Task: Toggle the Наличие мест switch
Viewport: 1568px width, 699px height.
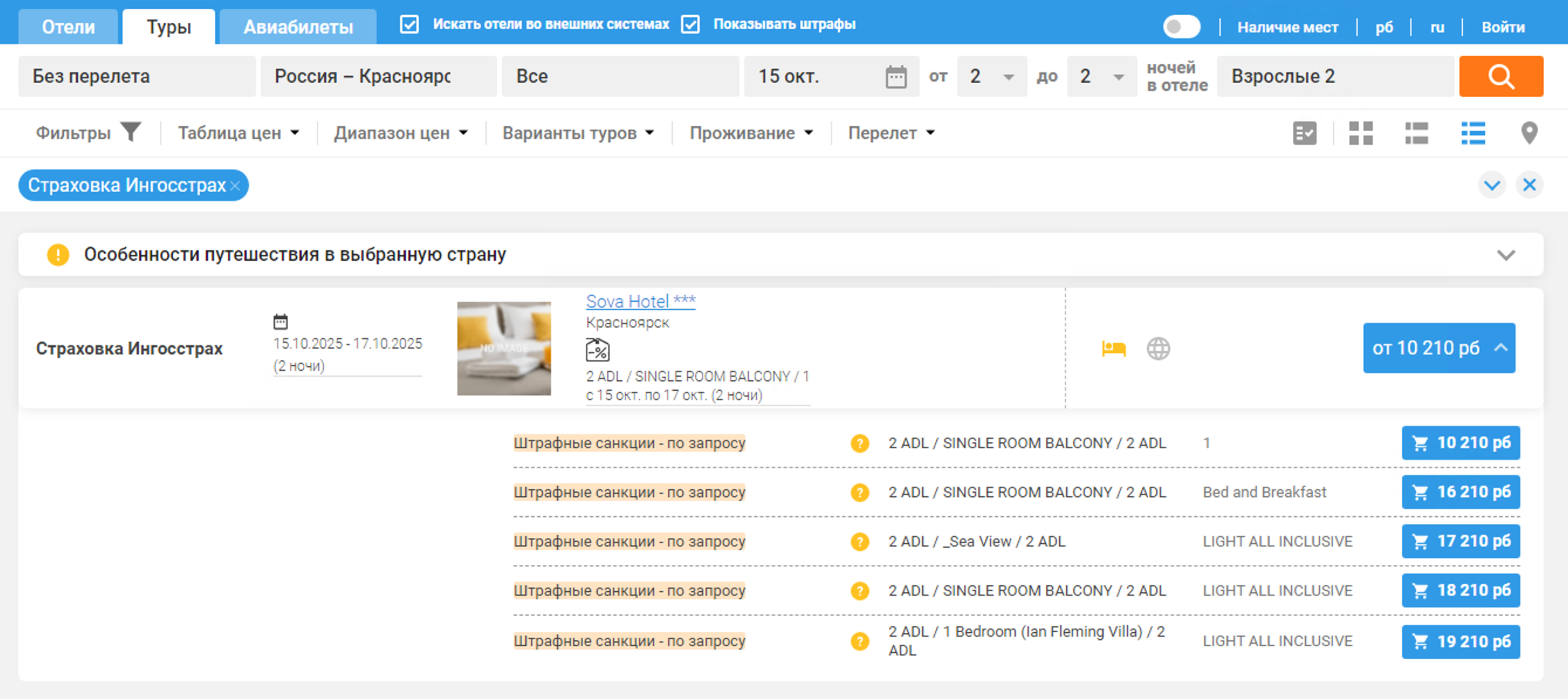Action: point(1181,27)
